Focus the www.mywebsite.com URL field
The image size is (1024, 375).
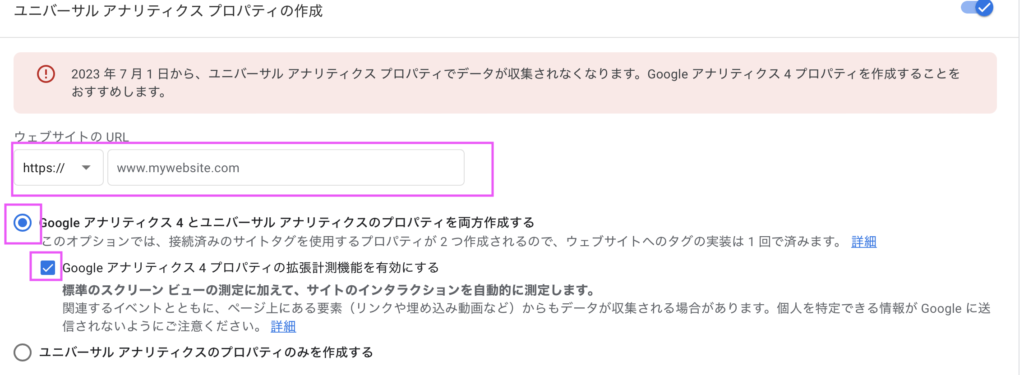pos(286,168)
